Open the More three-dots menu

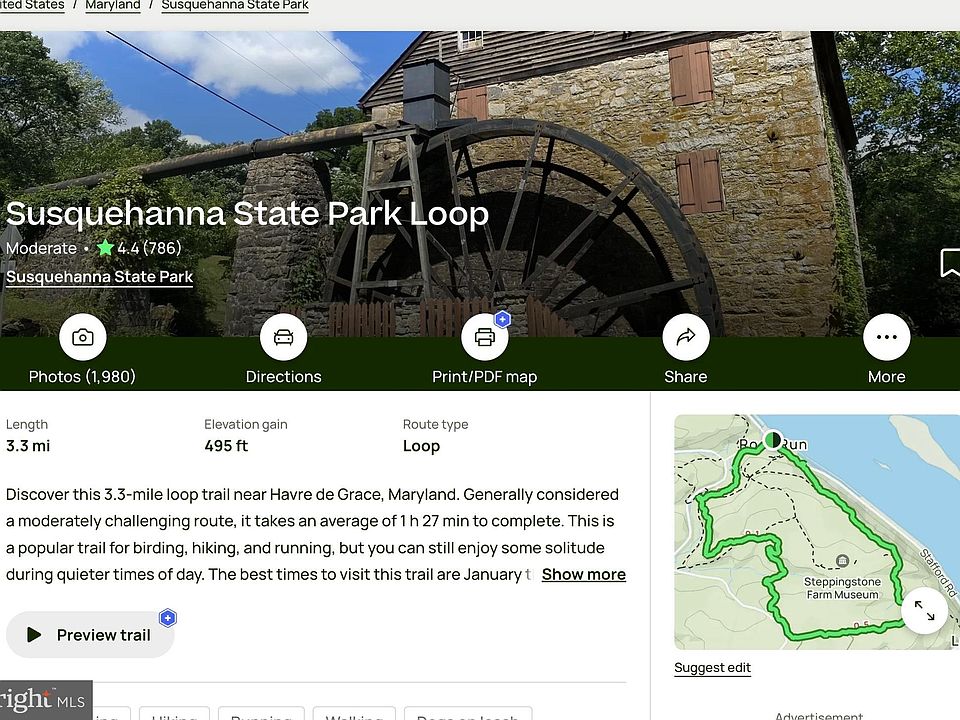click(x=887, y=337)
